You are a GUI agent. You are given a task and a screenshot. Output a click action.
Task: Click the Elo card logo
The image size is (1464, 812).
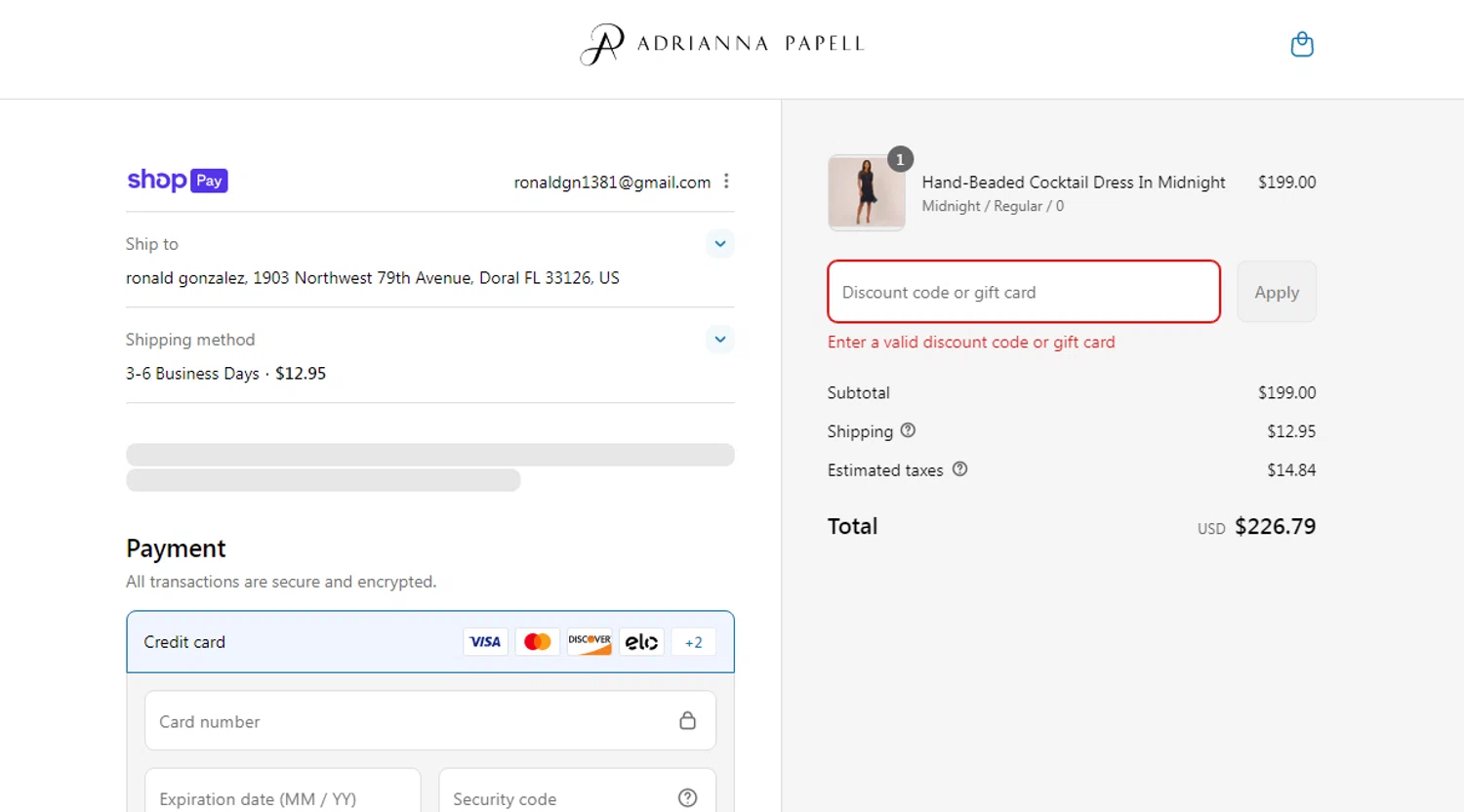click(641, 642)
